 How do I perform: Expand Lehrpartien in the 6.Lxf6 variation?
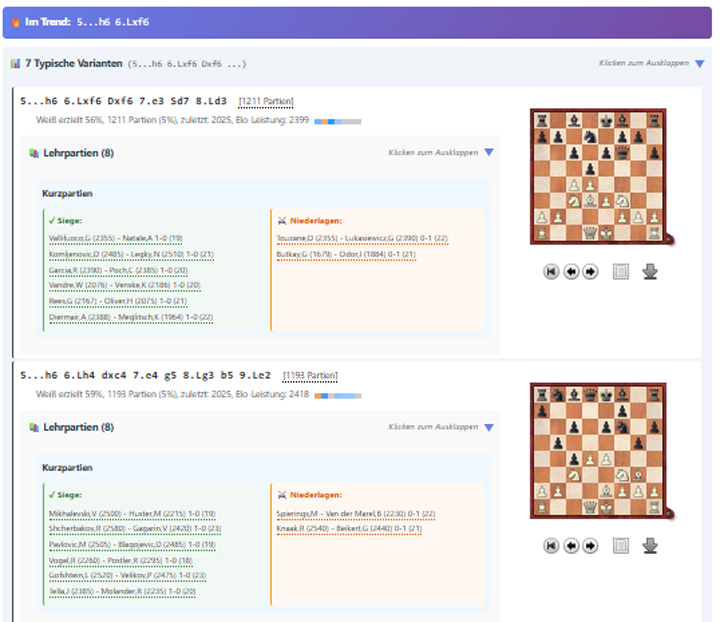[488, 153]
